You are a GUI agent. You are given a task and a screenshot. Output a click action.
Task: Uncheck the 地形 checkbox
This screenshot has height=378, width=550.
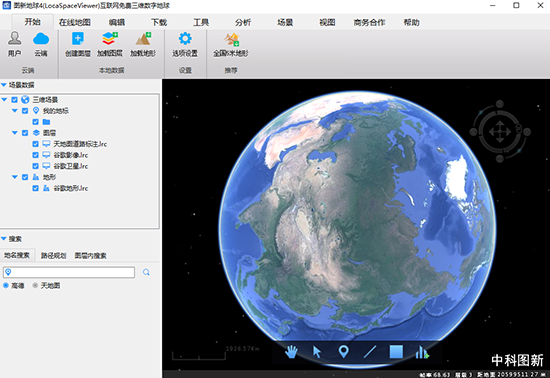click(25, 177)
